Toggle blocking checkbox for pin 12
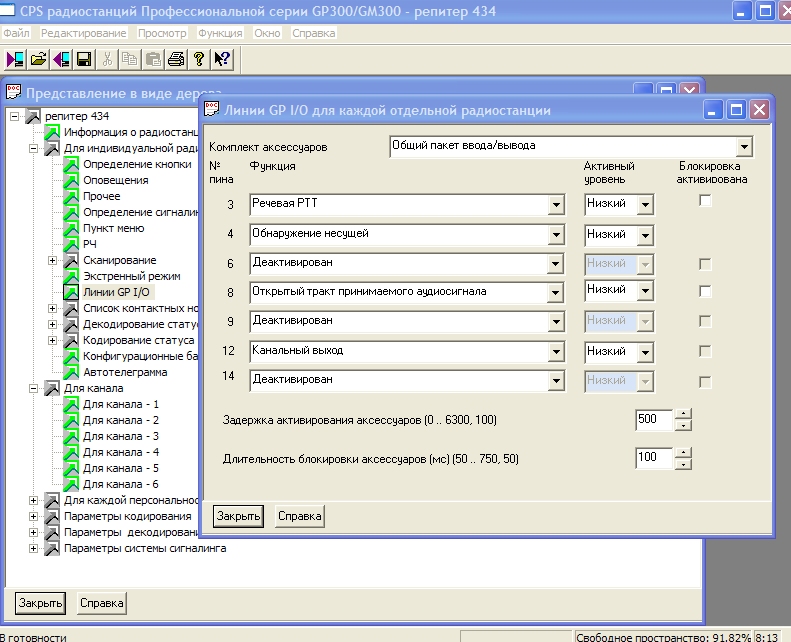Viewport: 791px width, 642px height. [705, 351]
